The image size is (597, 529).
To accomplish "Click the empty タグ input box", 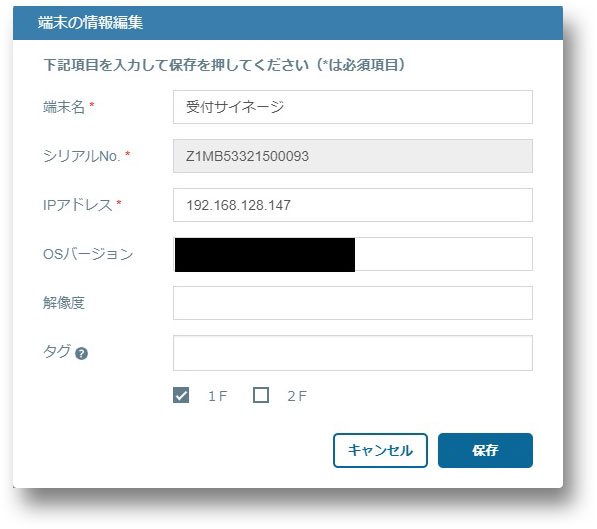I will tap(353, 353).
